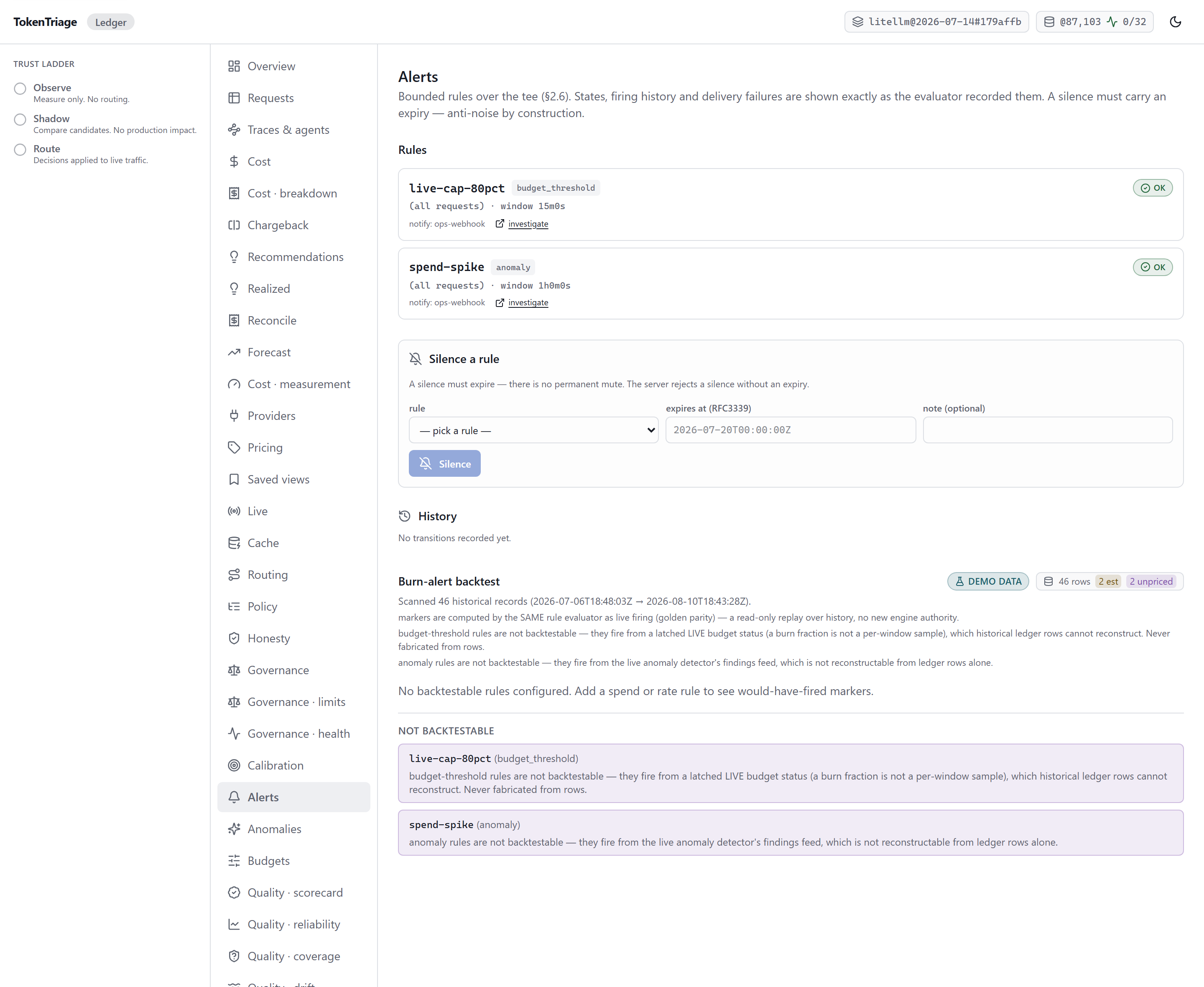Click the Forecast trend icon

tap(234, 352)
